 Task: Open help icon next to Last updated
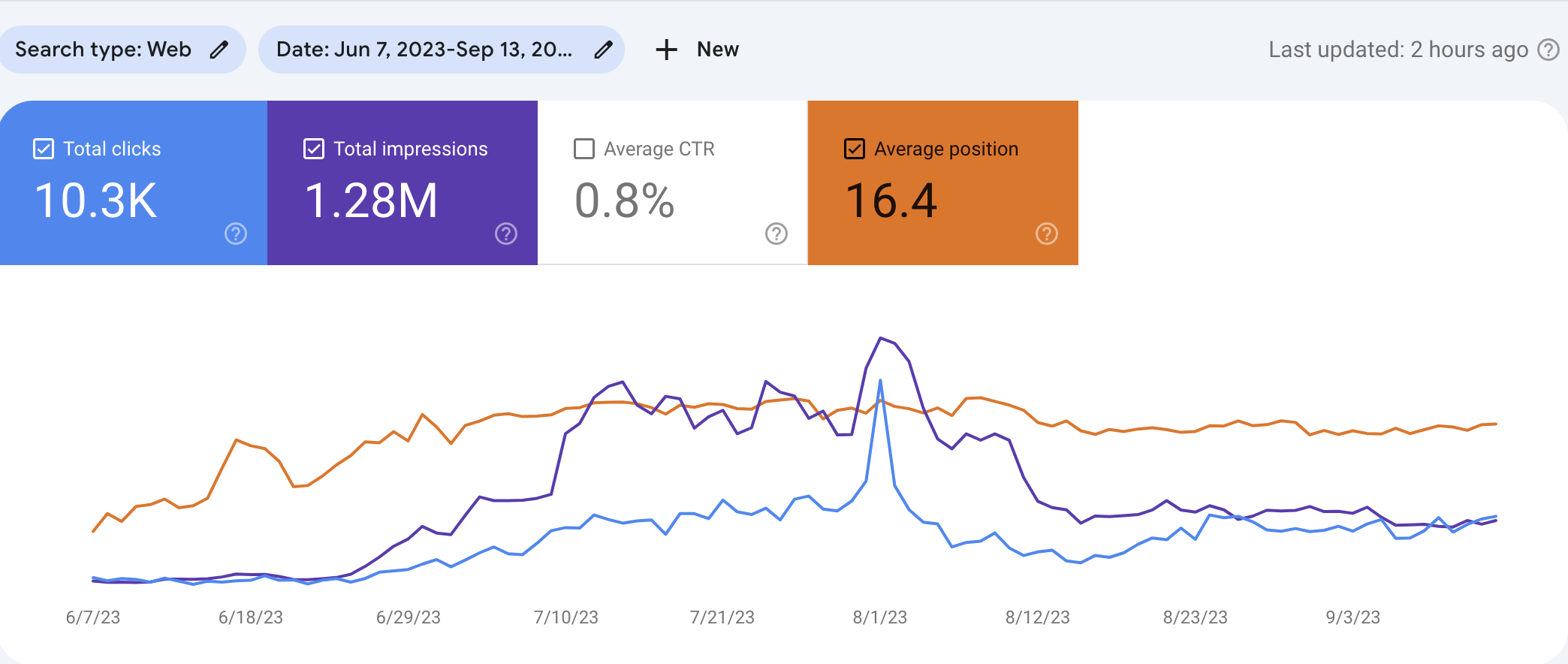point(1548,50)
